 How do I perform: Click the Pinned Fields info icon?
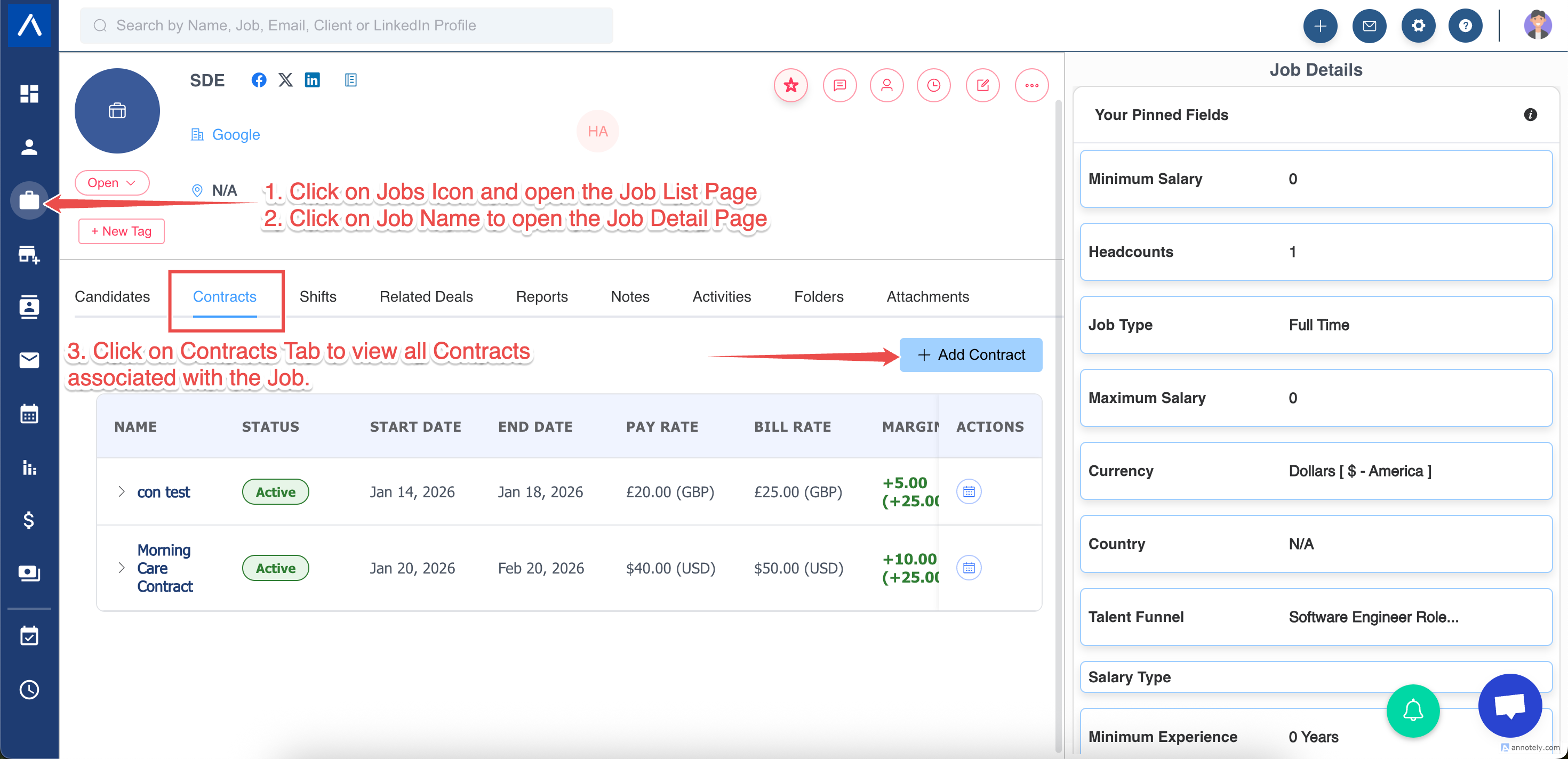coord(1530,115)
